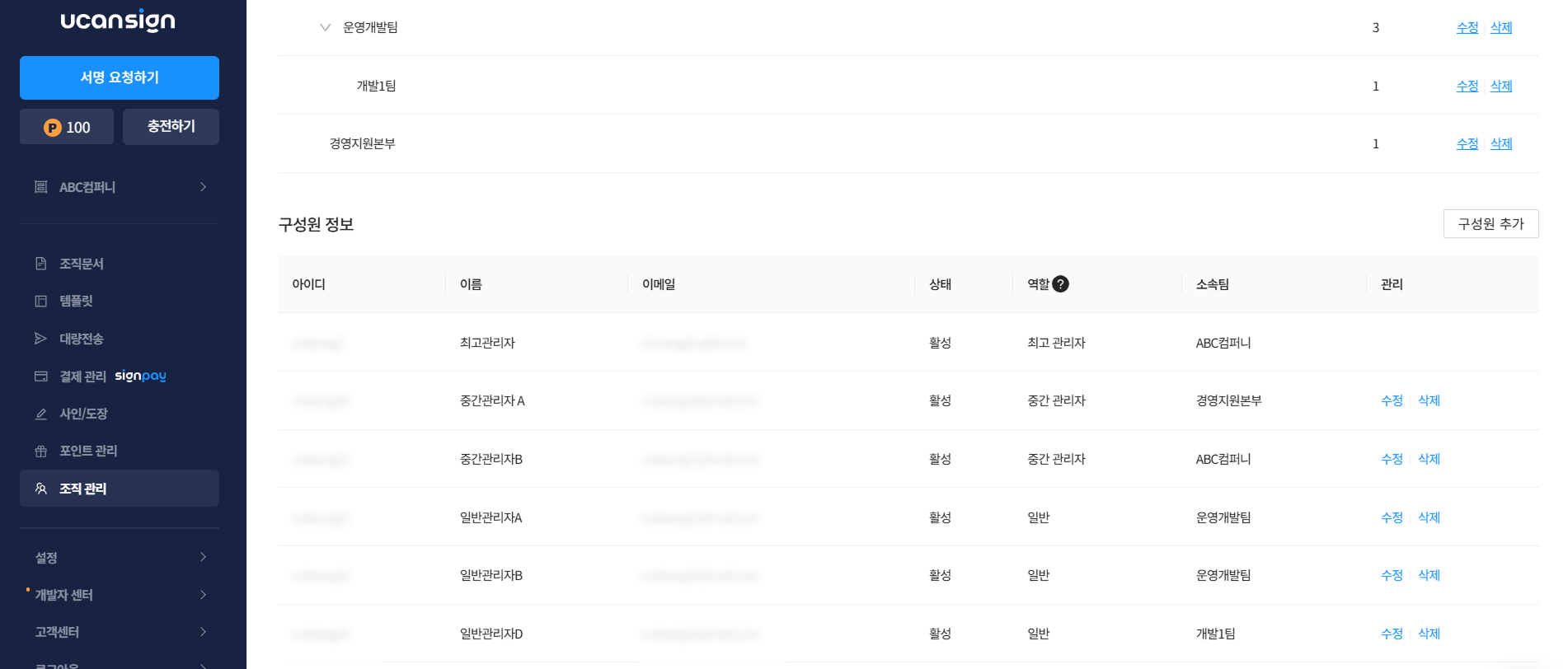Click 수정 for 경영지원본부 team row
The image size is (1568, 669).
[1467, 143]
